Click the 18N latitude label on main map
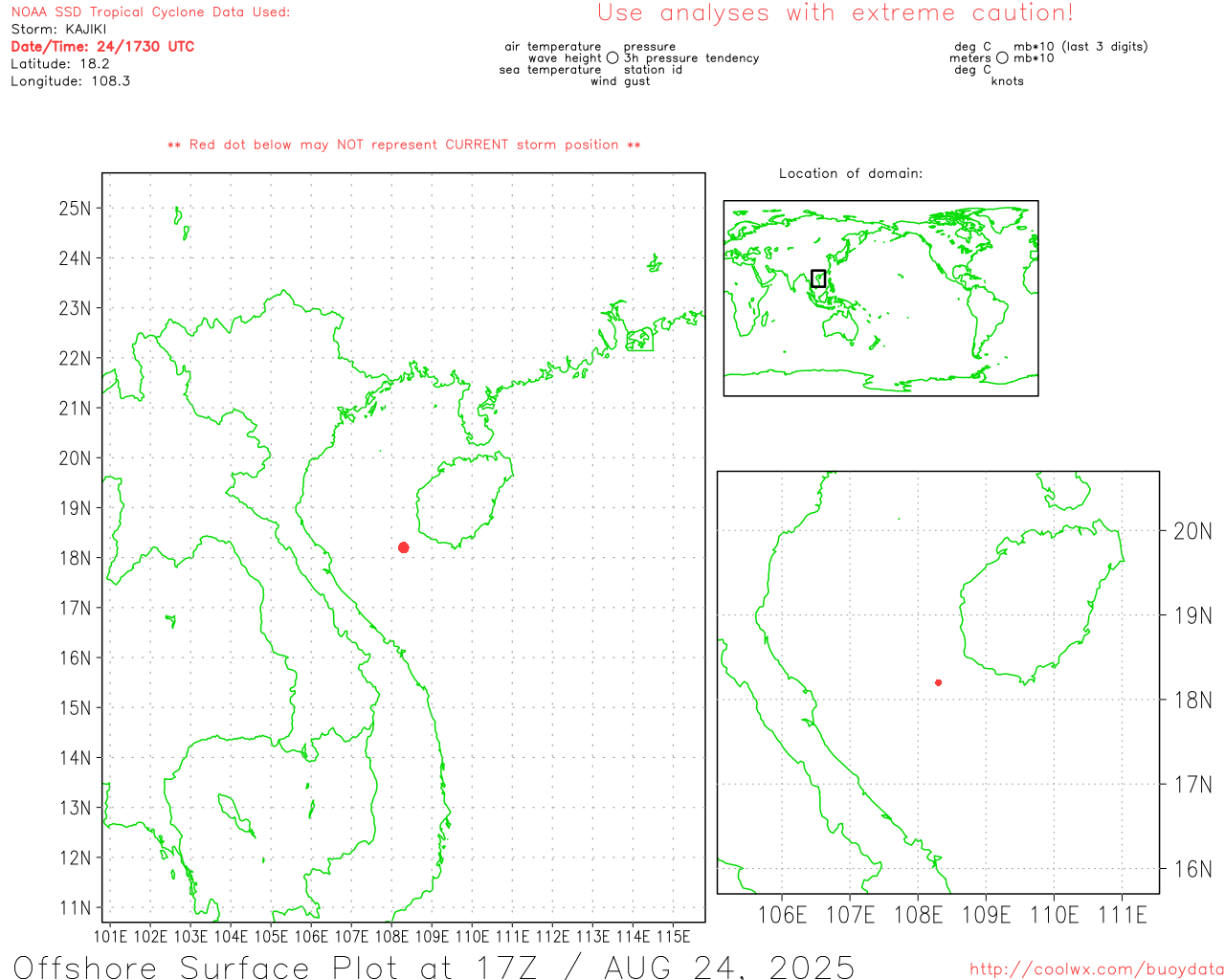 click(76, 558)
